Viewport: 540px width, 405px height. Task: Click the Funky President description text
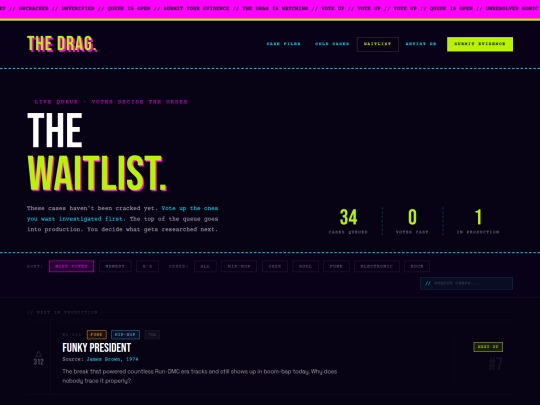pyautogui.click(x=200, y=376)
